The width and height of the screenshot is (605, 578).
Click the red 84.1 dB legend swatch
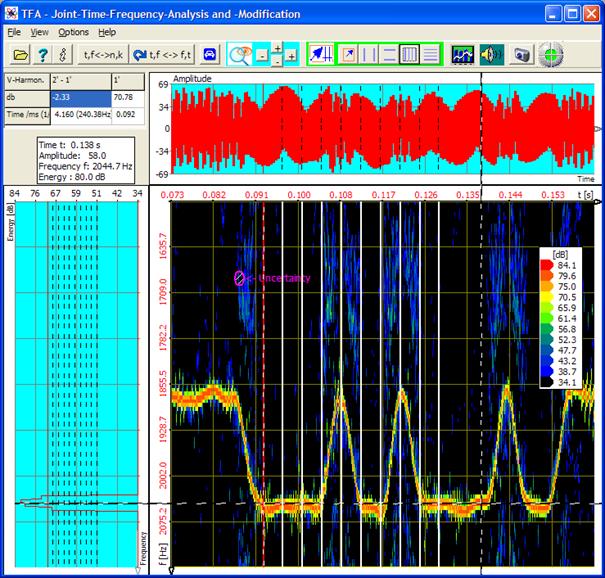[547, 265]
